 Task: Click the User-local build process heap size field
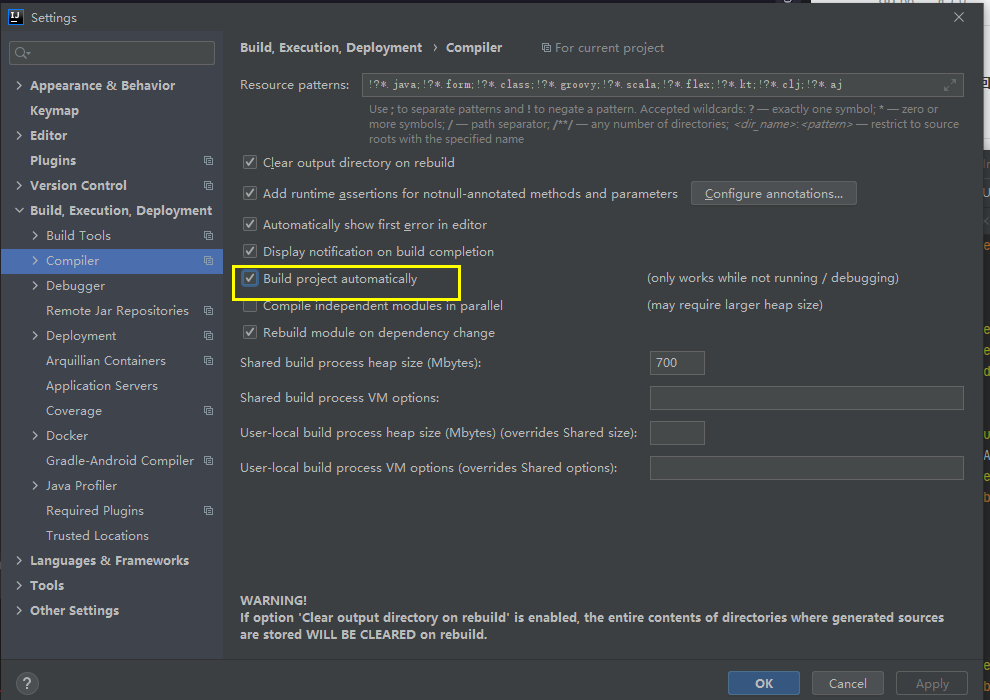[677, 433]
